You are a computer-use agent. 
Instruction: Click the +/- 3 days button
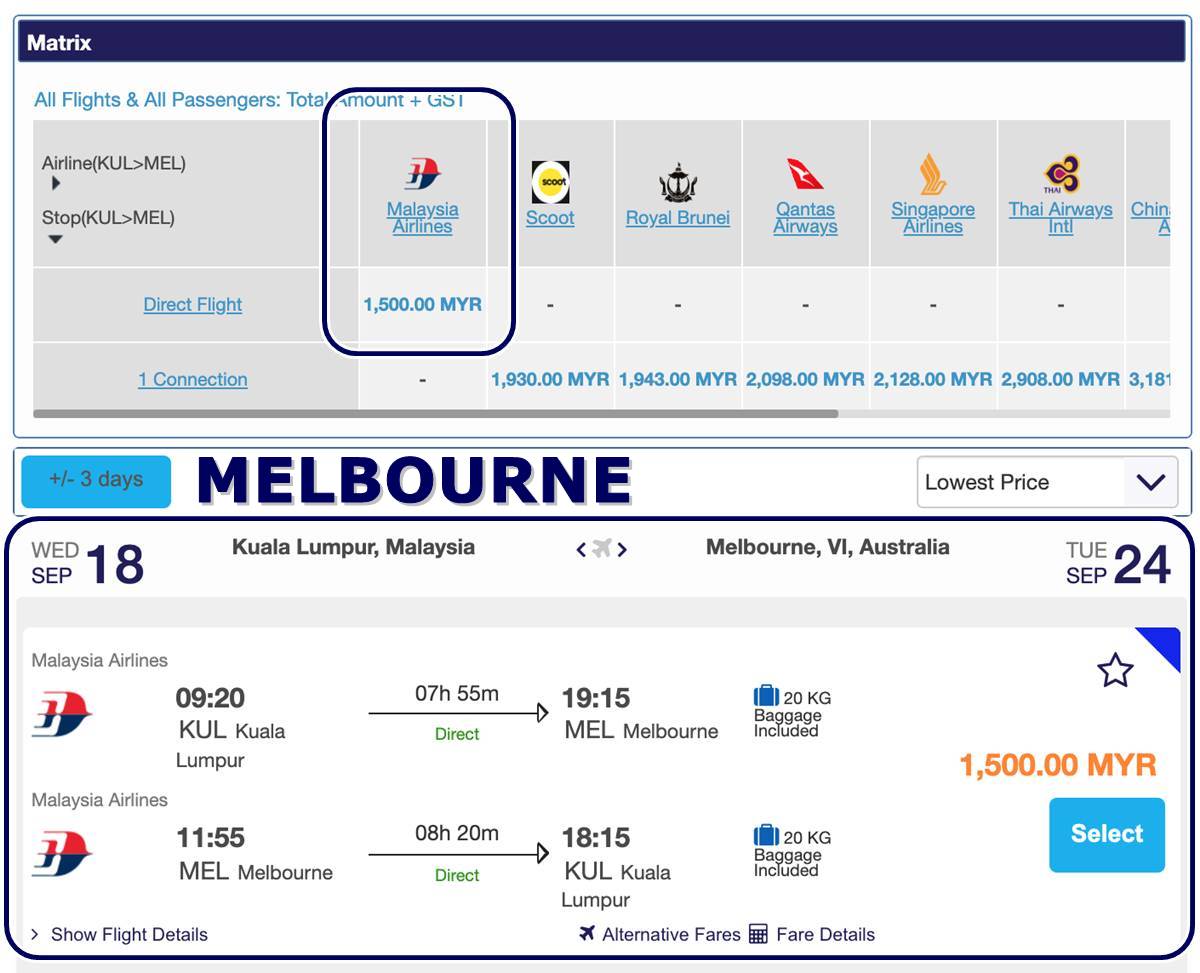(x=96, y=481)
